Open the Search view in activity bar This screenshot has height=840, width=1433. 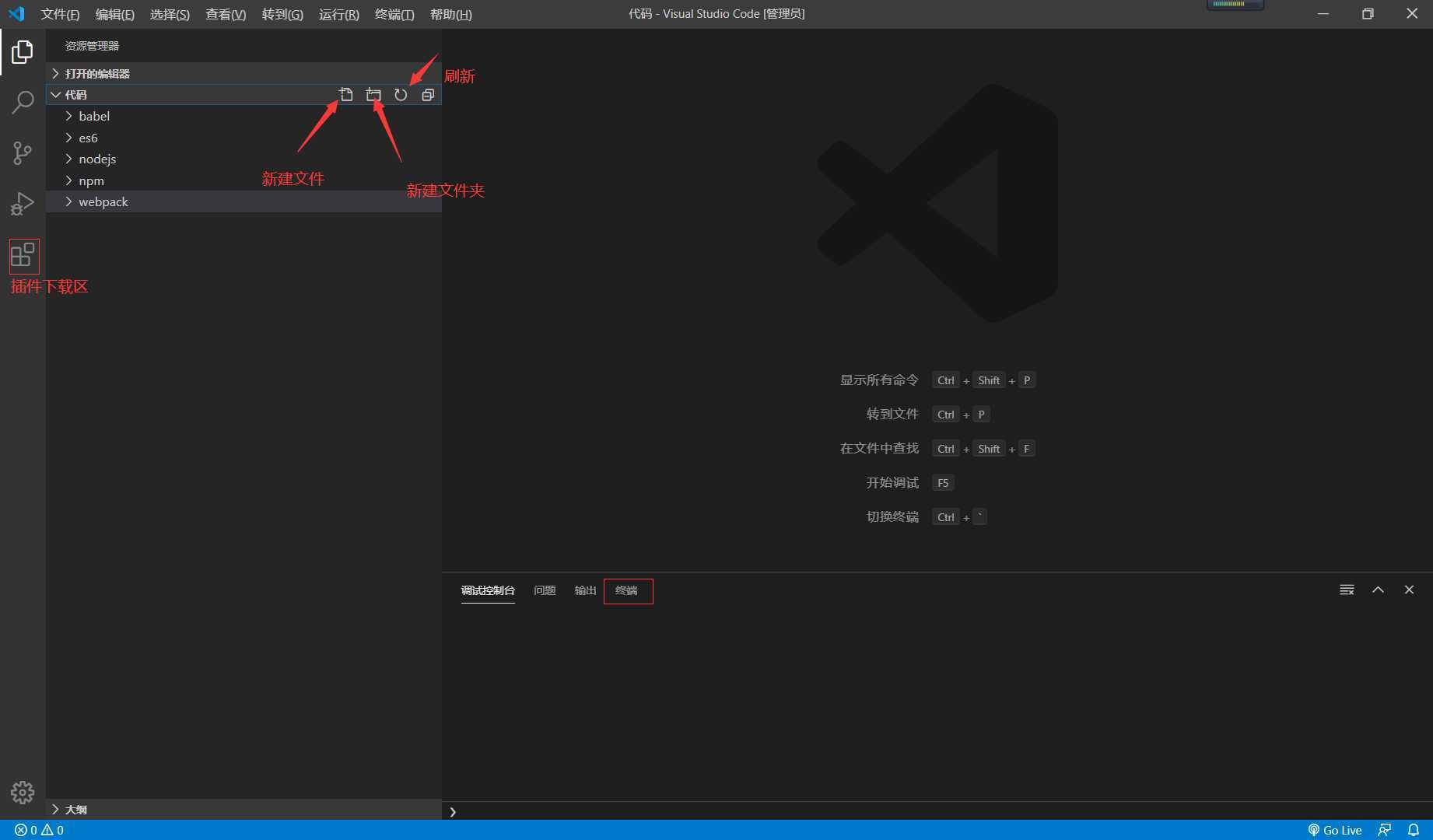click(x=23, y=102)
